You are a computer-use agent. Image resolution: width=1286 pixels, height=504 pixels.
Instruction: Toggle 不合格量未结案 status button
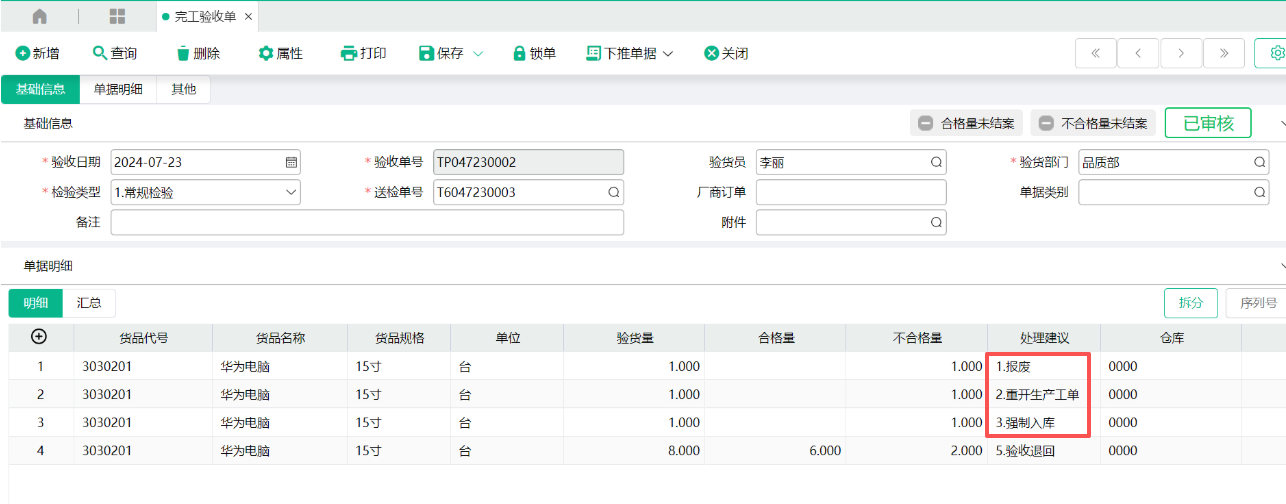[x=1092, y=123]
